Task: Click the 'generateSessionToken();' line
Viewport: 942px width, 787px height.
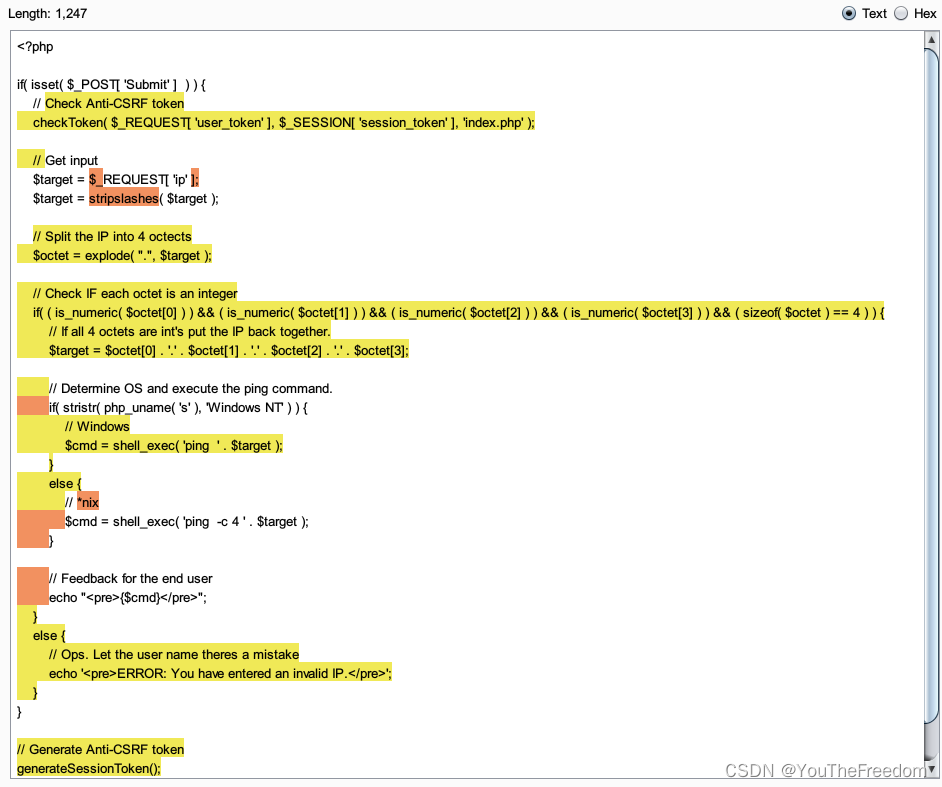Action: [x=89, y=769]
